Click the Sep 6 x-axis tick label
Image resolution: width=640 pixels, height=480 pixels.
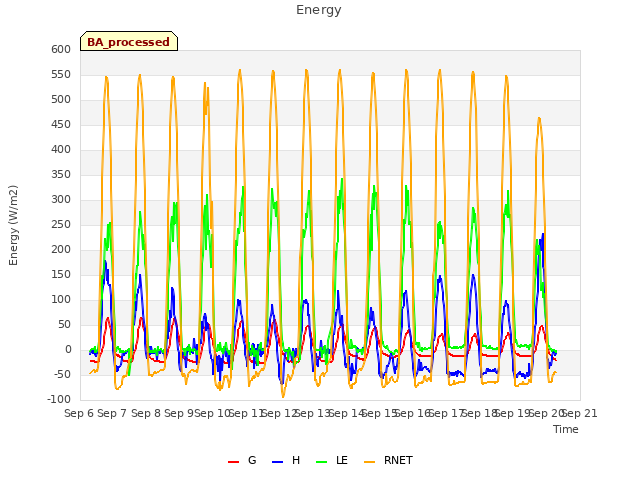(79, 413)
